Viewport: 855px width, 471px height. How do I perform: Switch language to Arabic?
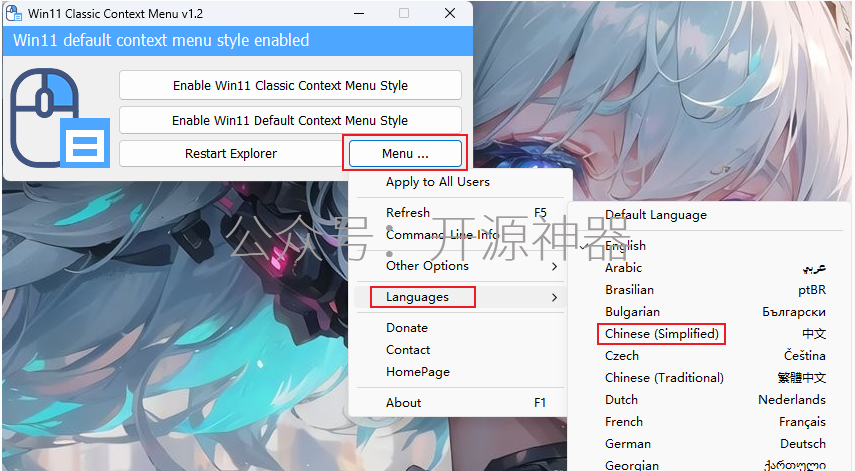coord(709,268)
